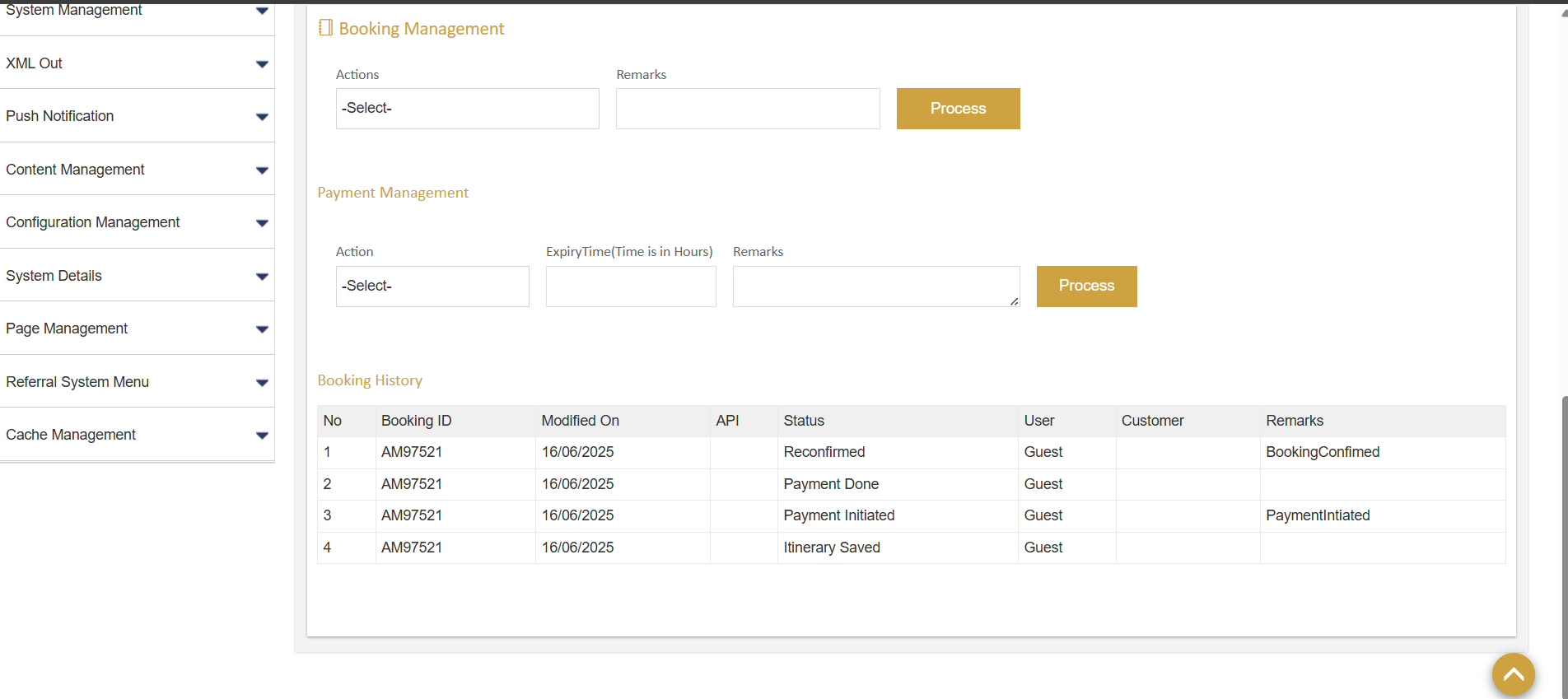The height and width of the screenshot is (699, 1568).
Task: Open the booking Actions select dropdown
Action: point(467,109)
